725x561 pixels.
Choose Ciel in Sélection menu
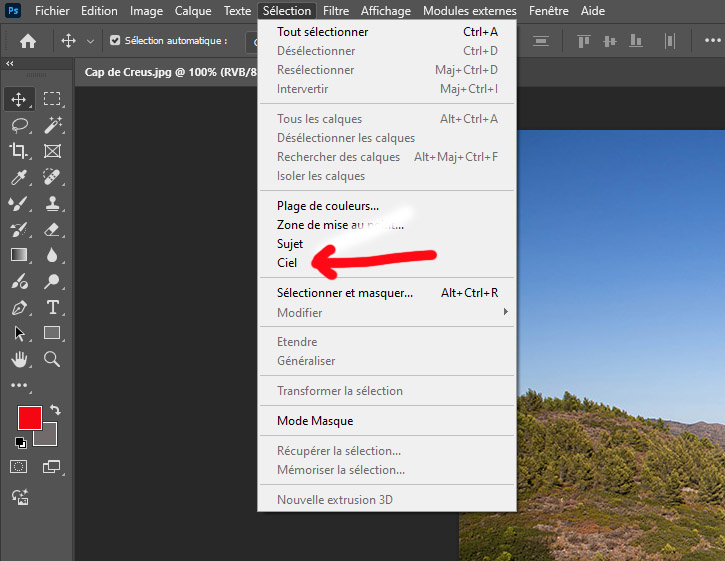[x=387, y=263]
